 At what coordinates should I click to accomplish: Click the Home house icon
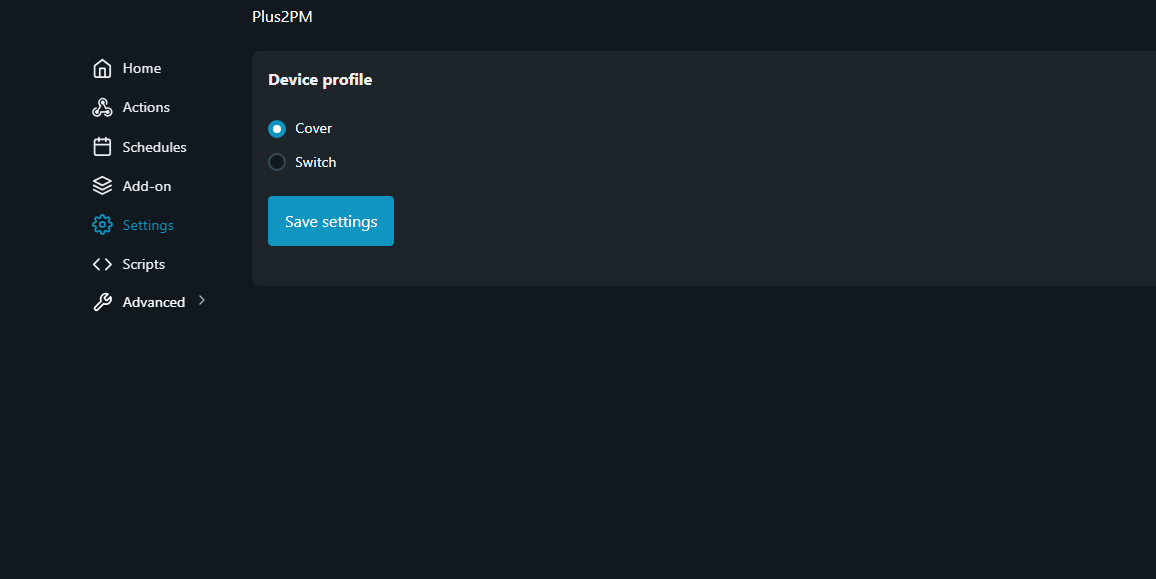pyautogui.click(x=102, y=68)
